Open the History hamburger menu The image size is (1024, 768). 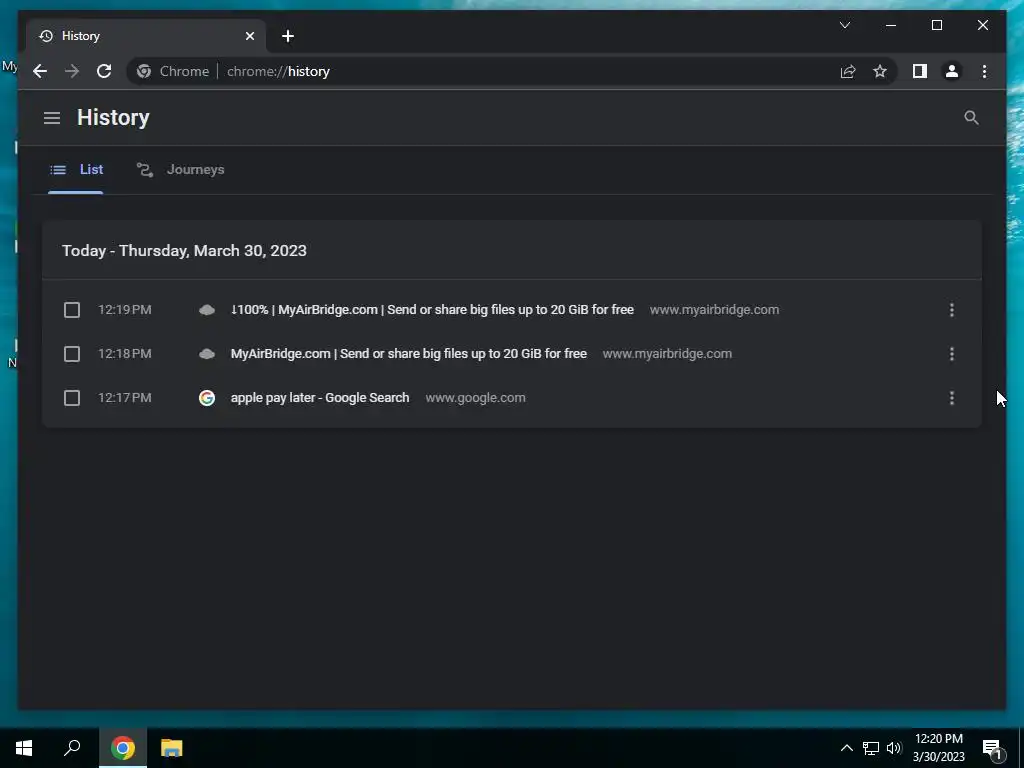pos(52,118)
